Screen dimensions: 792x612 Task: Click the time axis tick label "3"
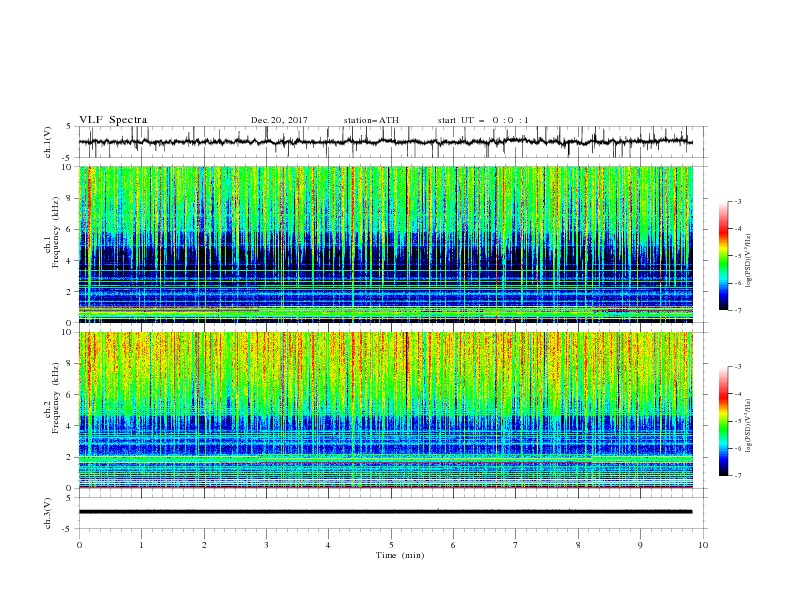pos(266,545)
